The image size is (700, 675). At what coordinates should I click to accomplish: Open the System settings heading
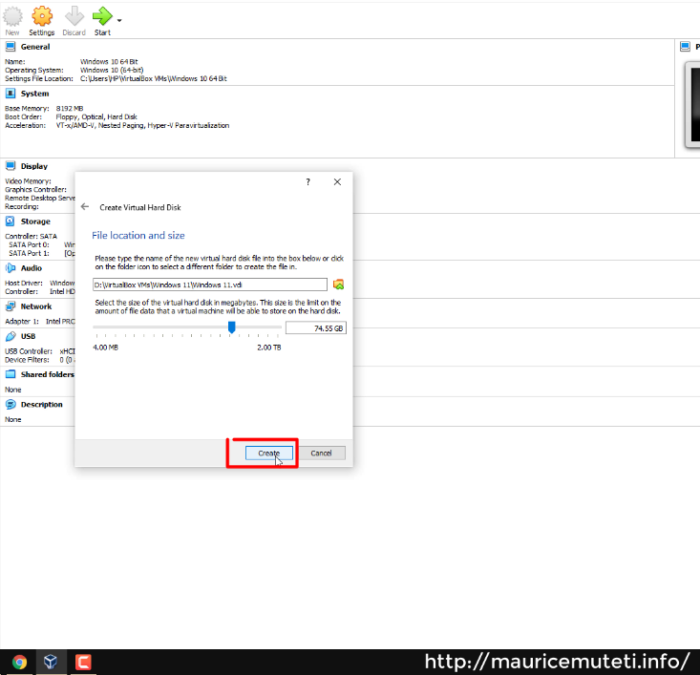(x=35, y=93)
